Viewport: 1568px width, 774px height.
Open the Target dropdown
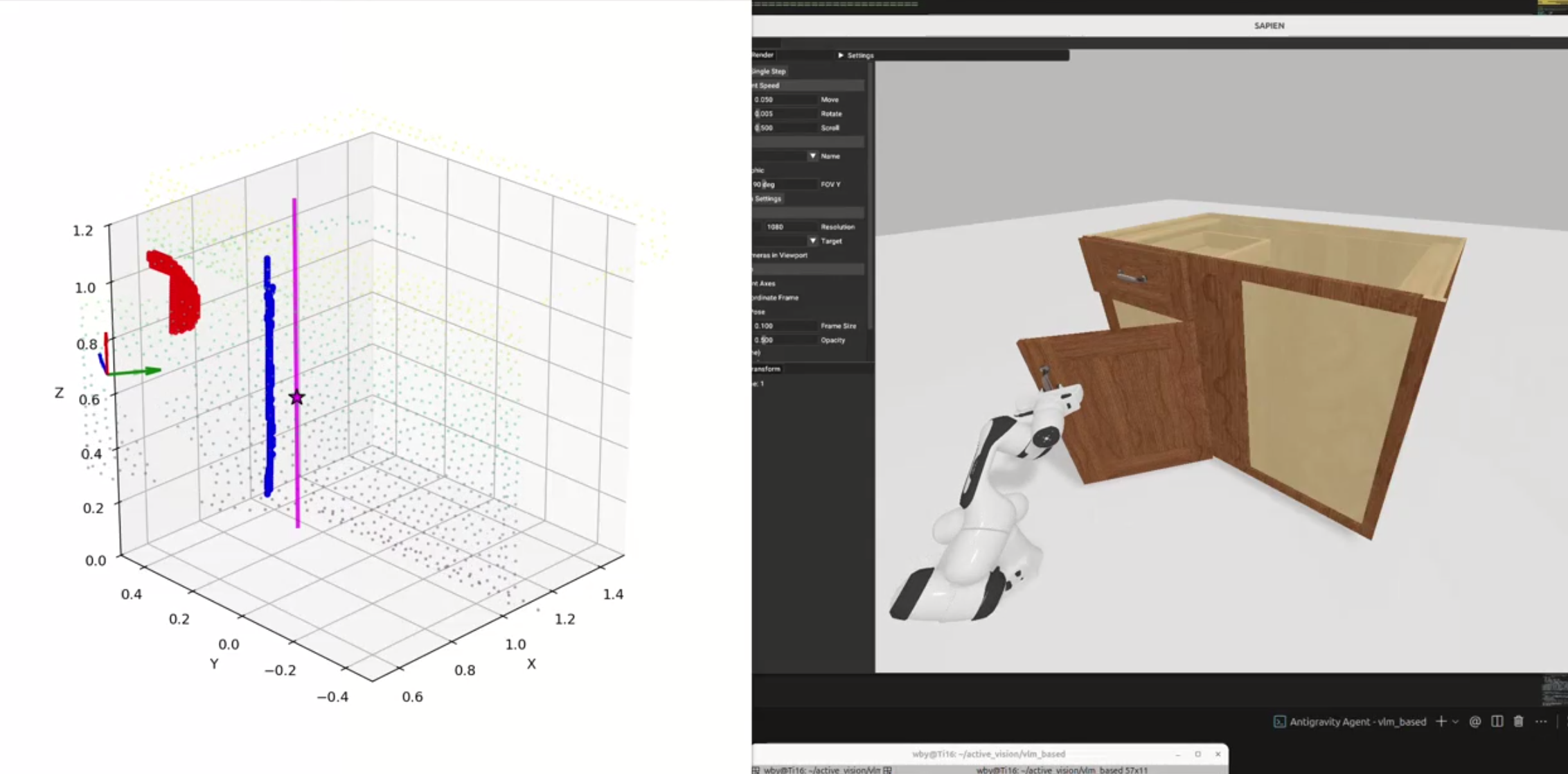coord(812,241)
